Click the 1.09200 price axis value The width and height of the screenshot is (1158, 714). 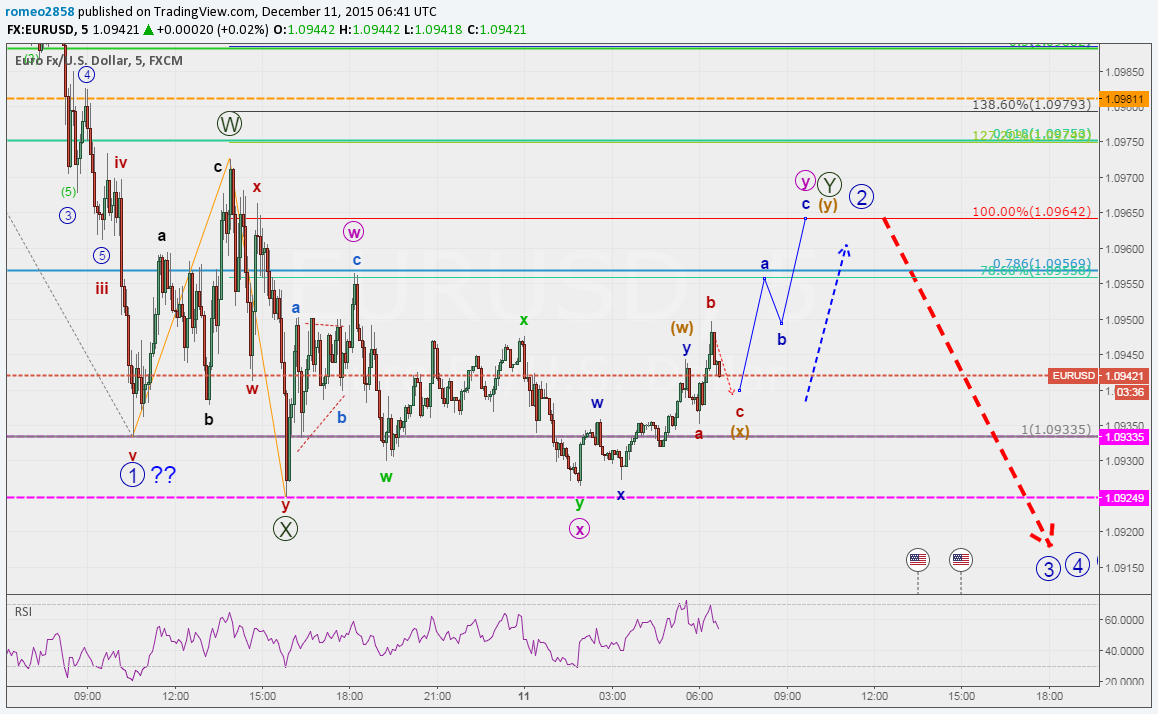coord(1124,532)
